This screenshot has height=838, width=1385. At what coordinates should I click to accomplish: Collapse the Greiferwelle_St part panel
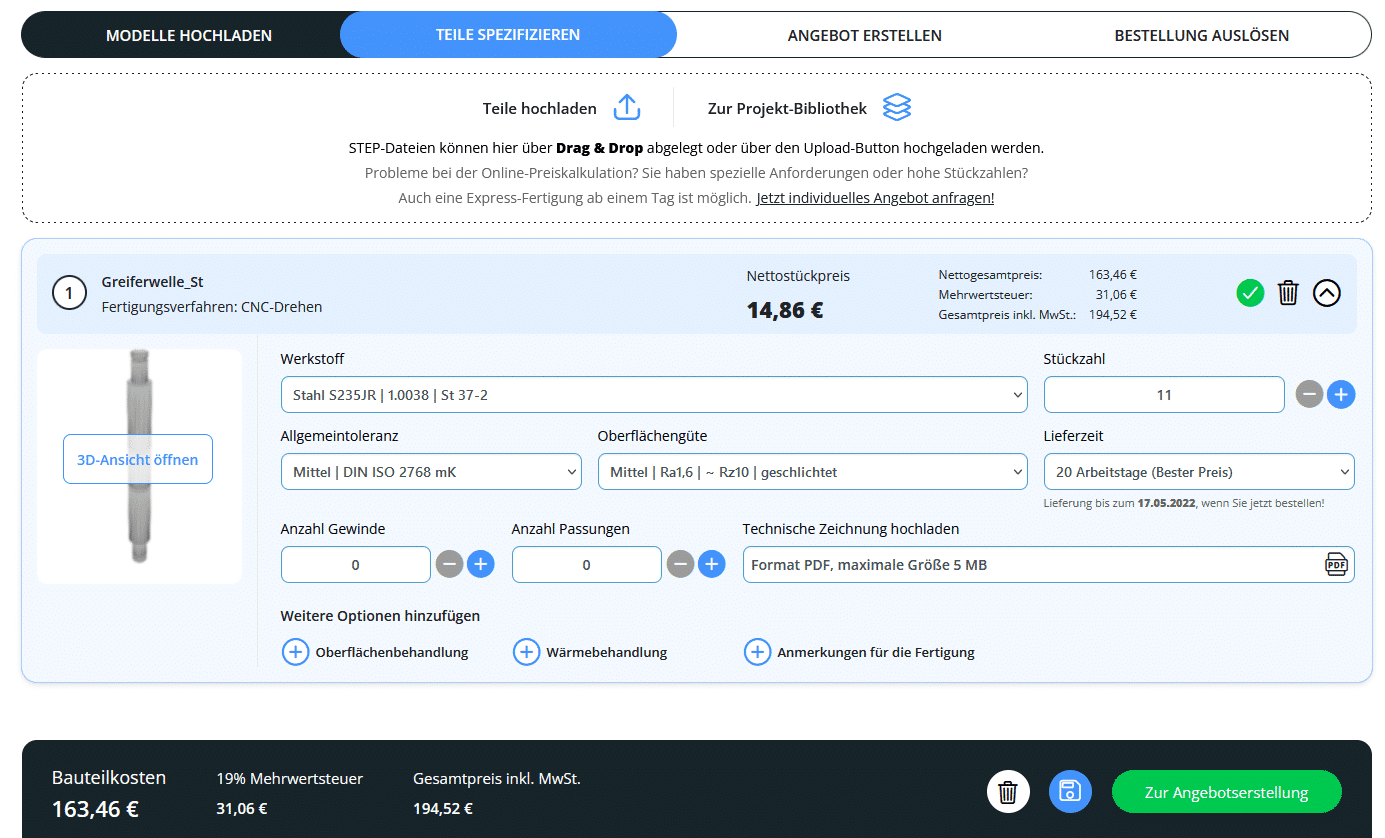click(1326, 293)
